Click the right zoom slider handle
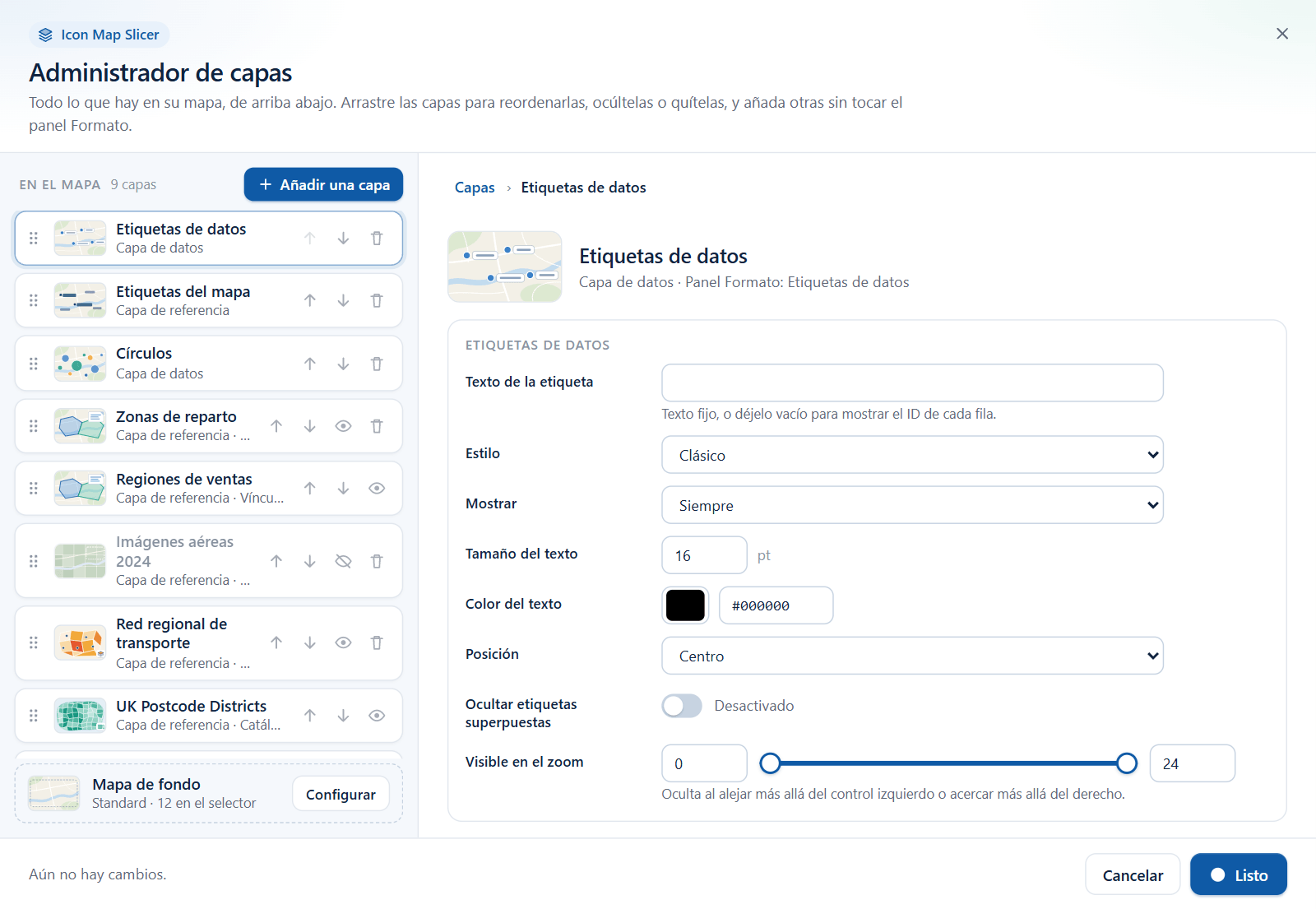 point(1127,763)
